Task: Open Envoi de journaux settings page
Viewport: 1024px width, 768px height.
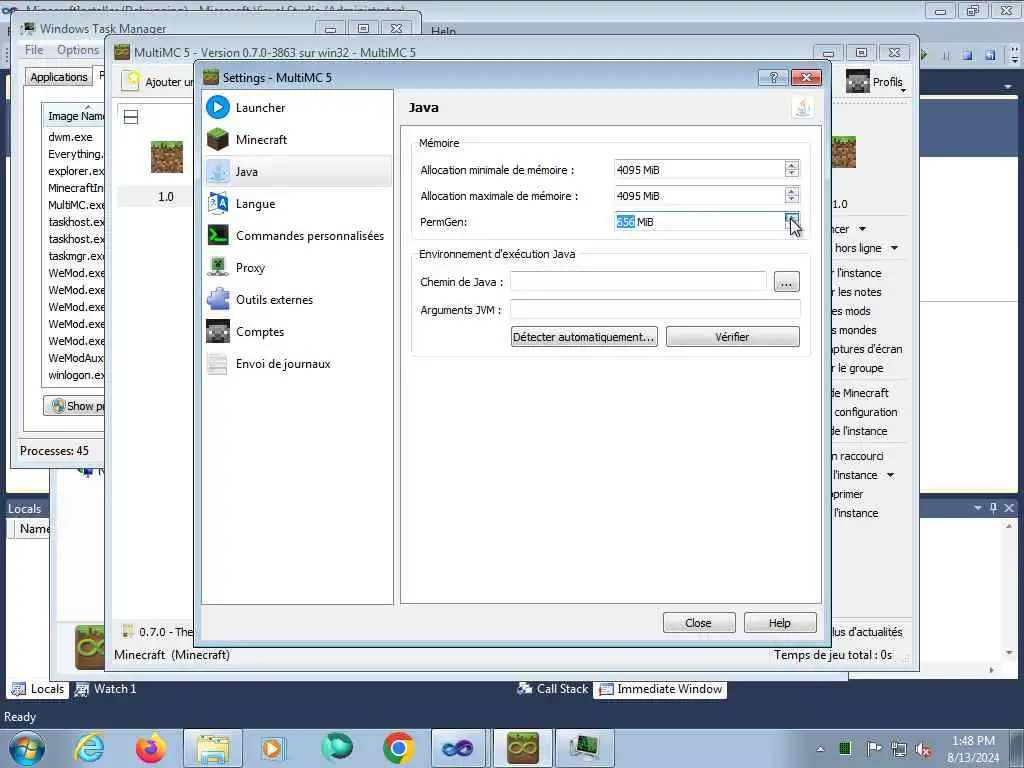Action: click(x=298, y=364)
